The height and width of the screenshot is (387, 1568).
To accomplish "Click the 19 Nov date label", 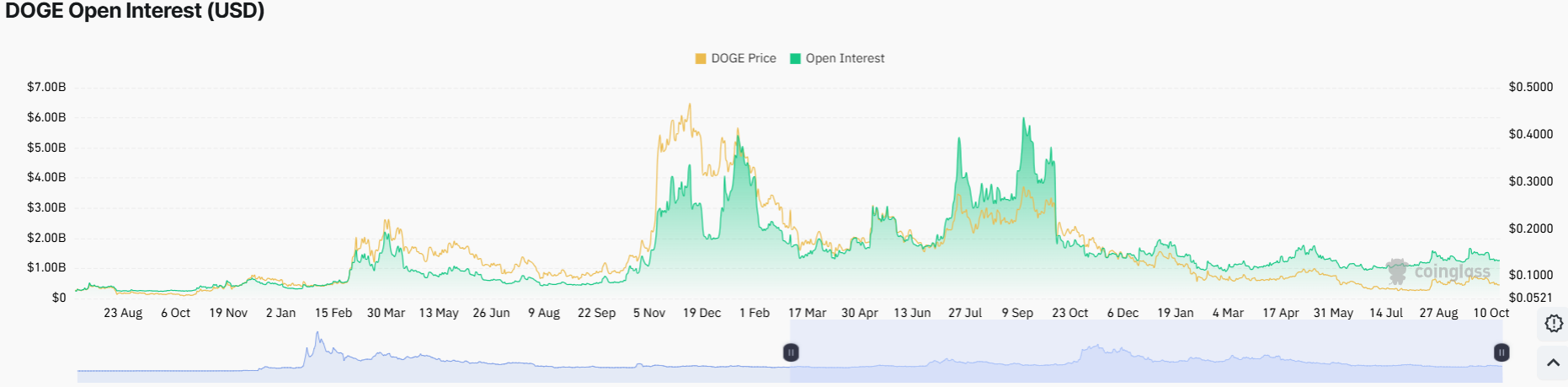I will click(228, 313).
